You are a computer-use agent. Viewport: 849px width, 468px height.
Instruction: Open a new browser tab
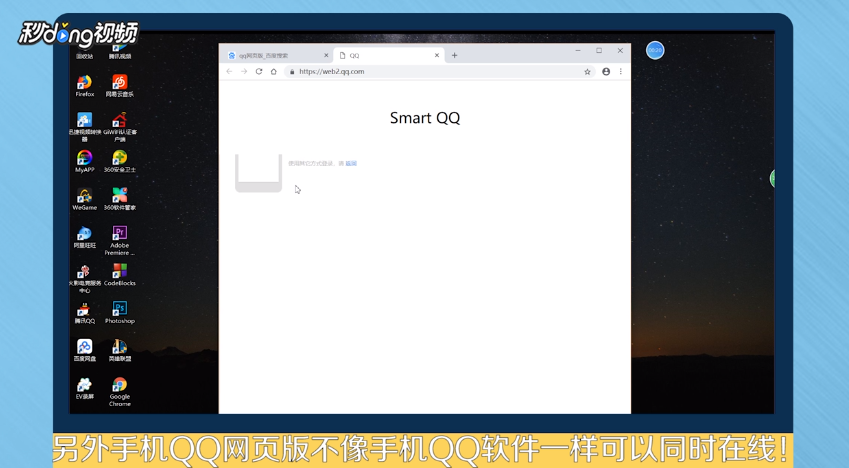pyautogui.click(x=454, y=55)
